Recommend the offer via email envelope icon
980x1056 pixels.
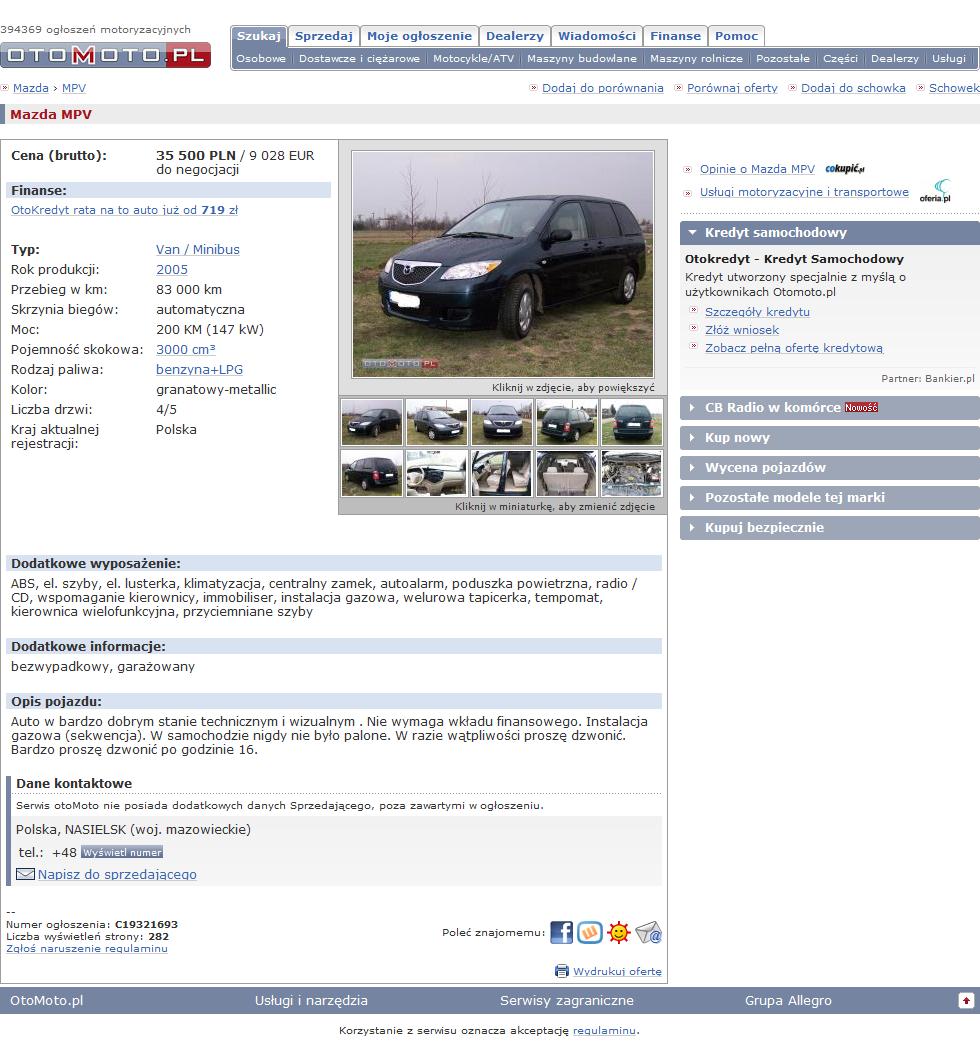coord(649,933)
